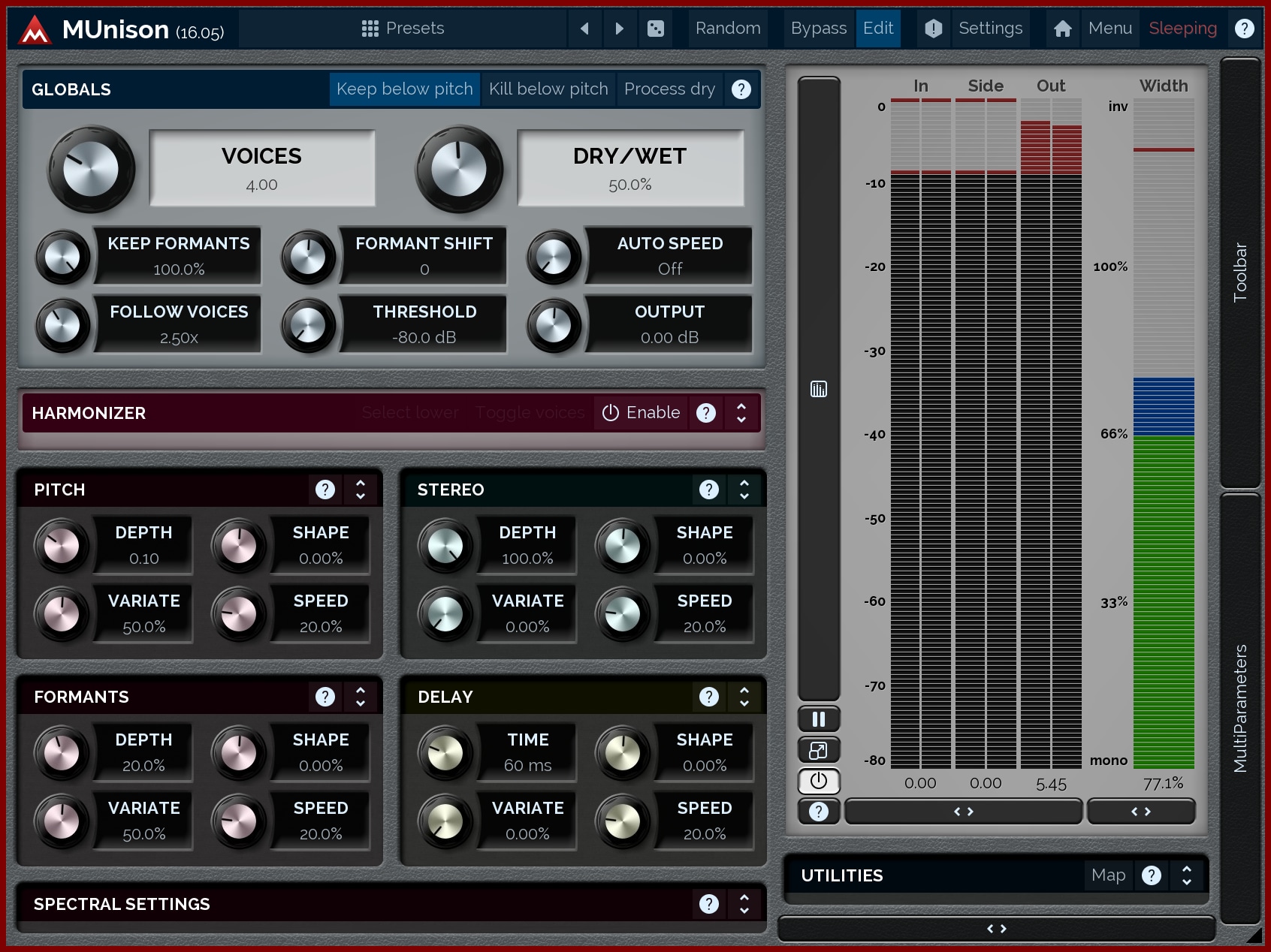Click the home icon near Menu
Viewport: 1271px width, 952px height.
pos(1062,29)
